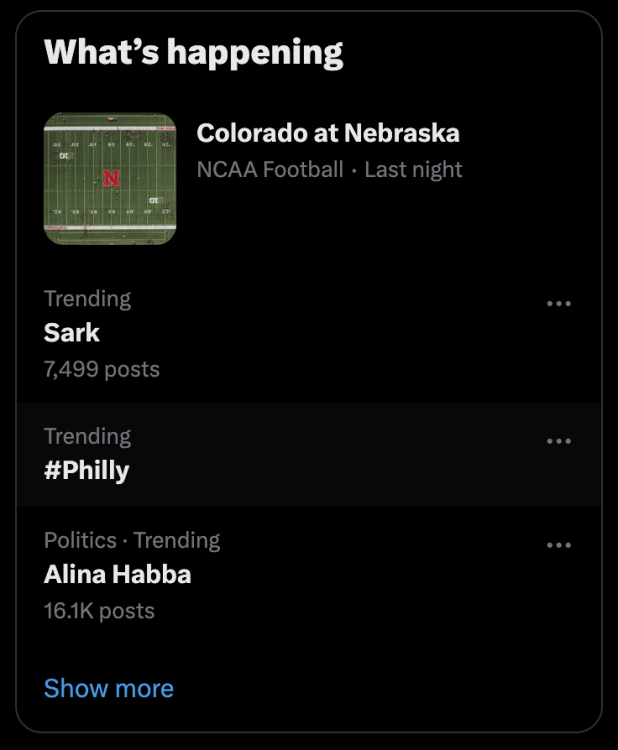The height and width of the screenshot is (750, 618).
Task: Click the Trending label above #Philly
Action: (88, 436)
